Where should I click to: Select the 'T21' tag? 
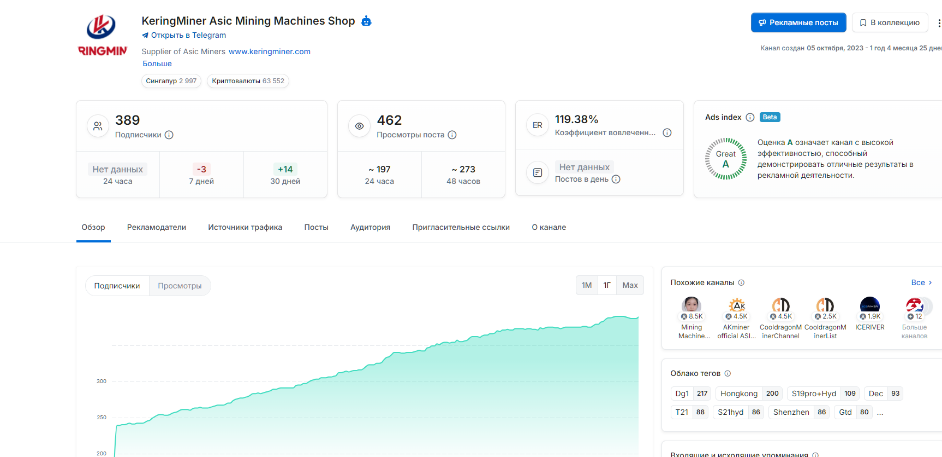click(x=690, y=412)
